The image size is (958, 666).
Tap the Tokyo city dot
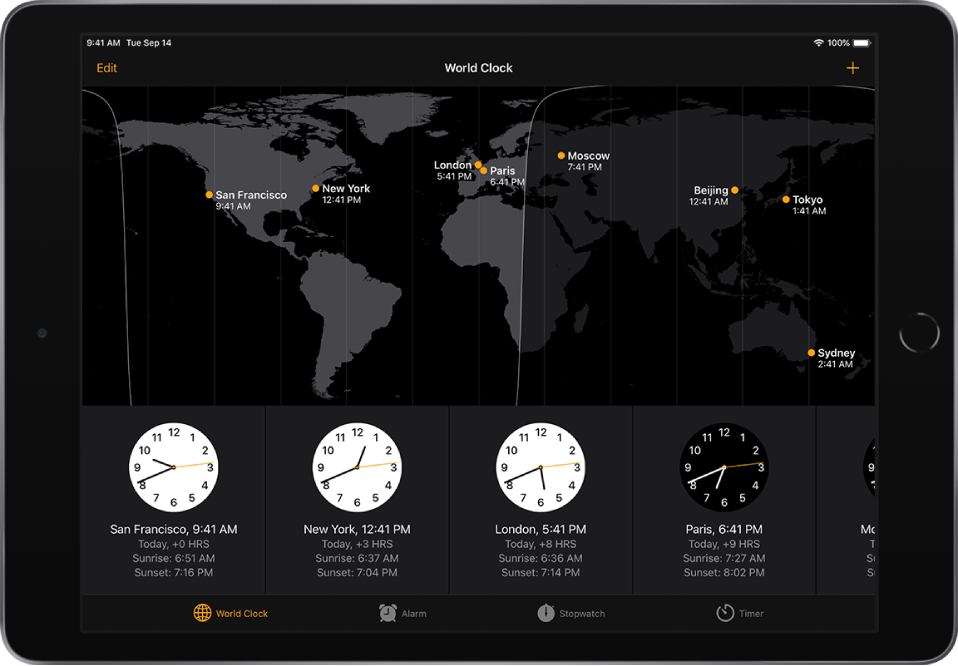(x=785, y=199)
